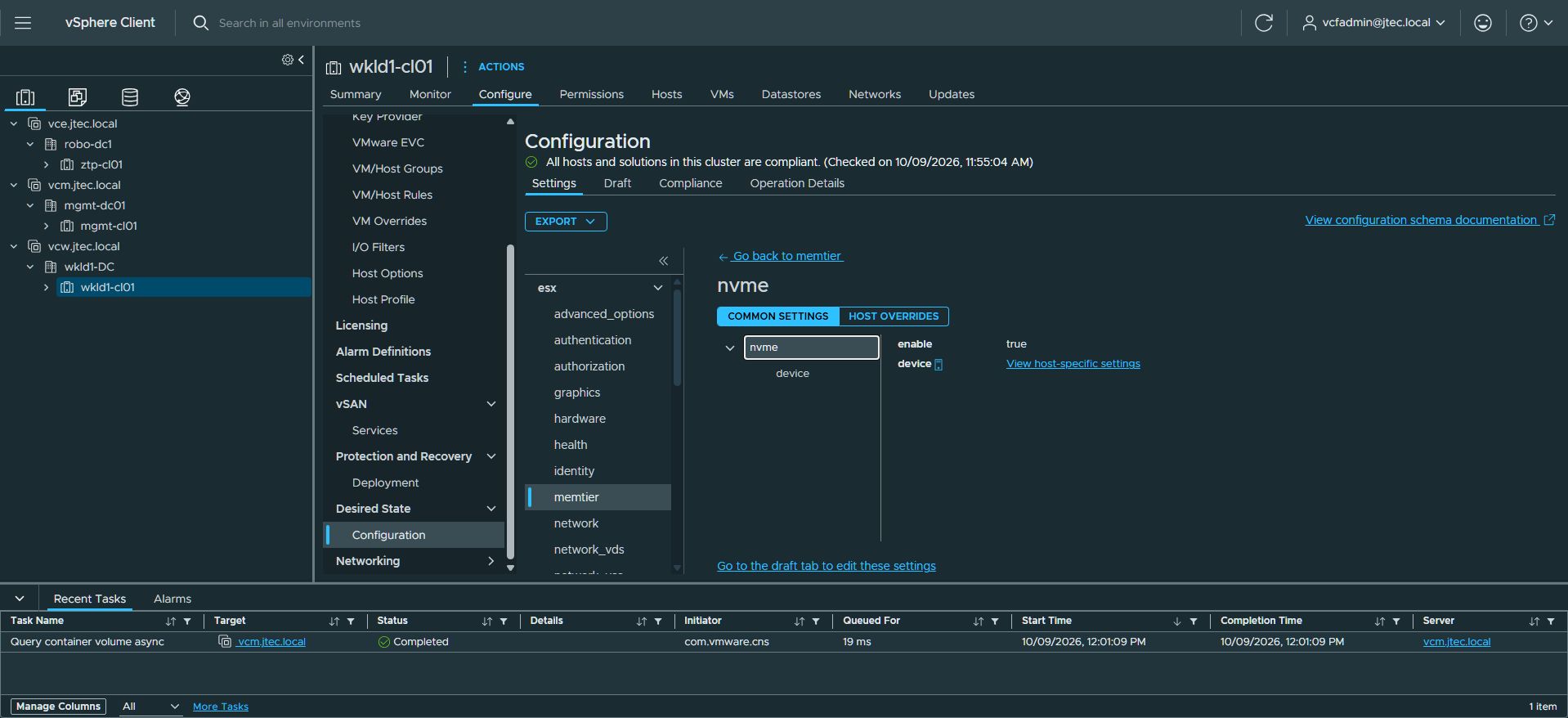
Task: Open View host-specific settings link
Action: click(1073, 364)
